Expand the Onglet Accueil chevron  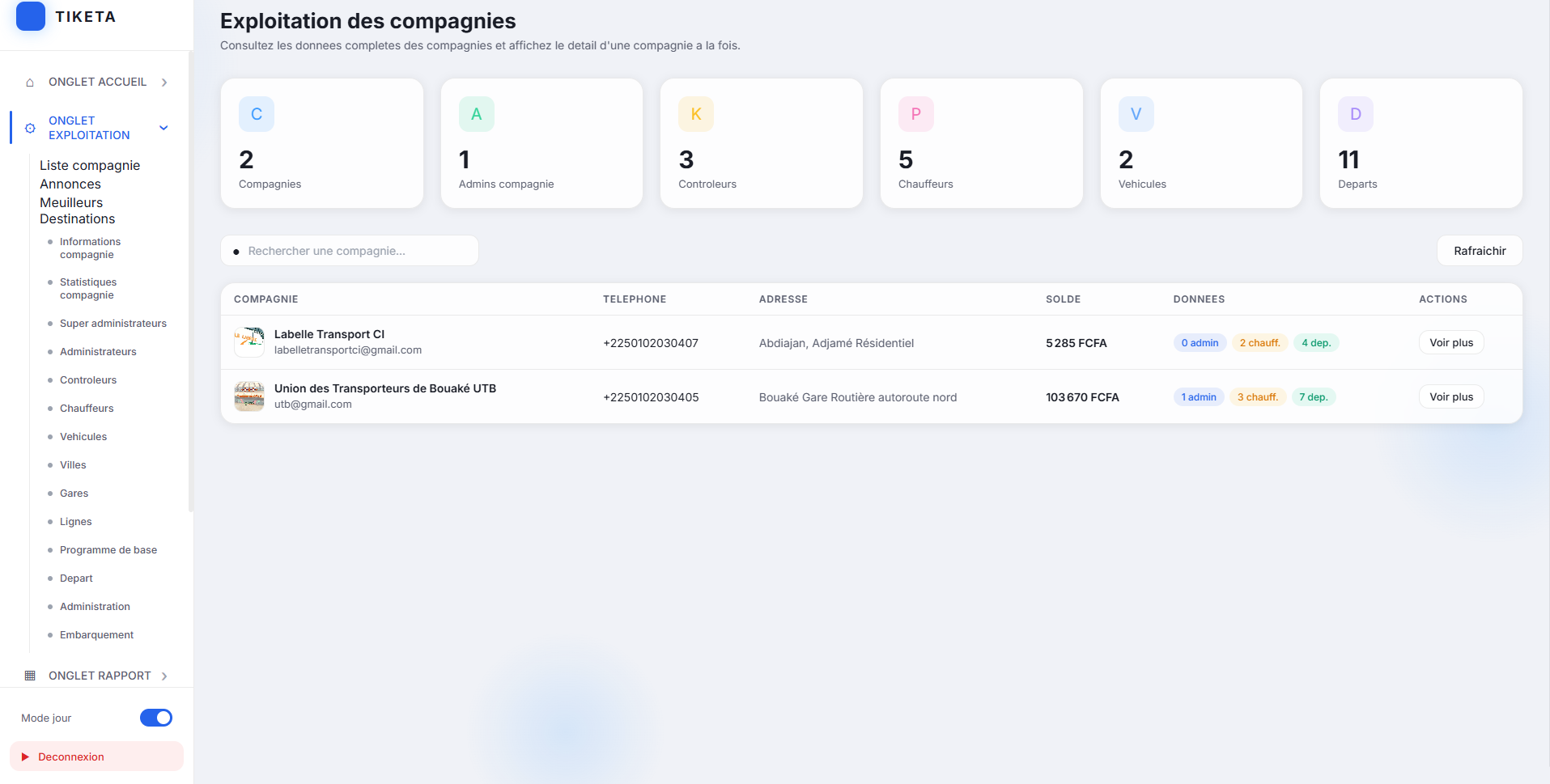click(x=164, y=83)
